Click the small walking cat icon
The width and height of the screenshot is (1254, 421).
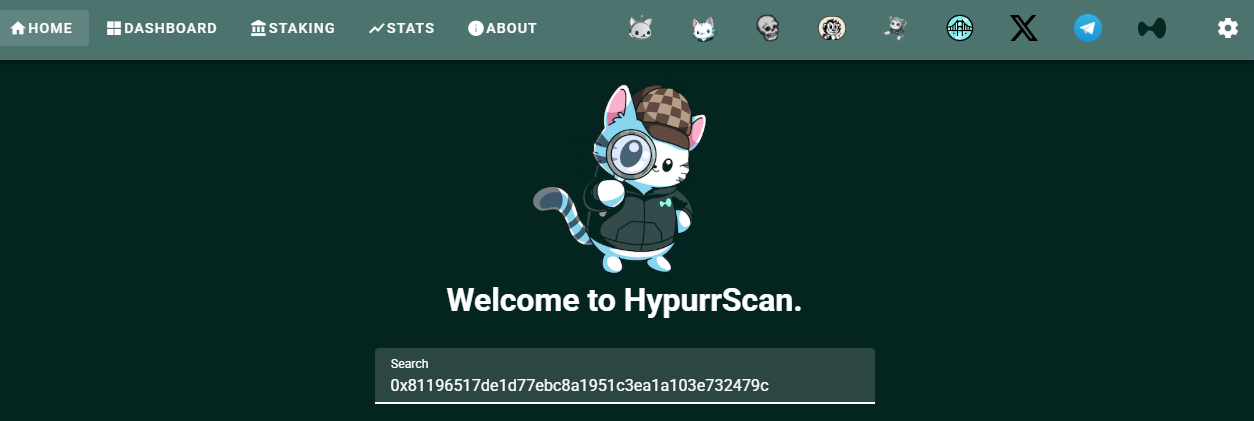click(895, 28)
